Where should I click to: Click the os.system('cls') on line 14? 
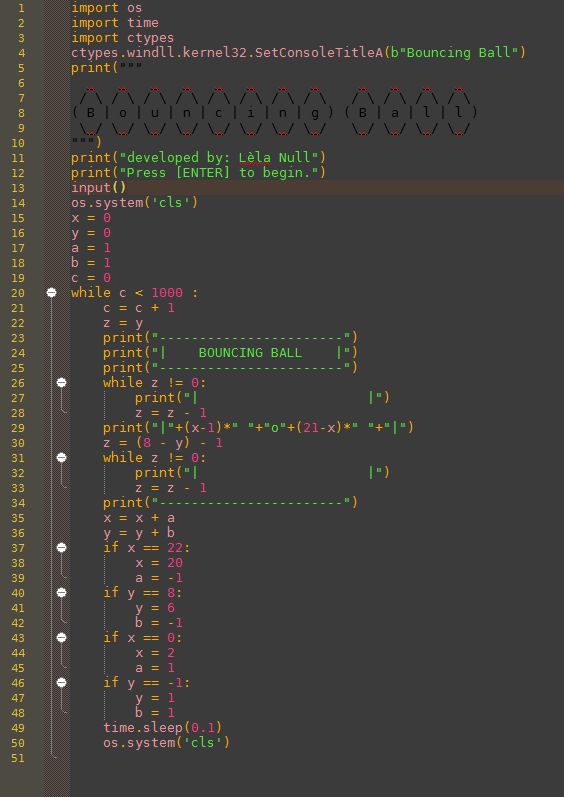coord(135,203)
